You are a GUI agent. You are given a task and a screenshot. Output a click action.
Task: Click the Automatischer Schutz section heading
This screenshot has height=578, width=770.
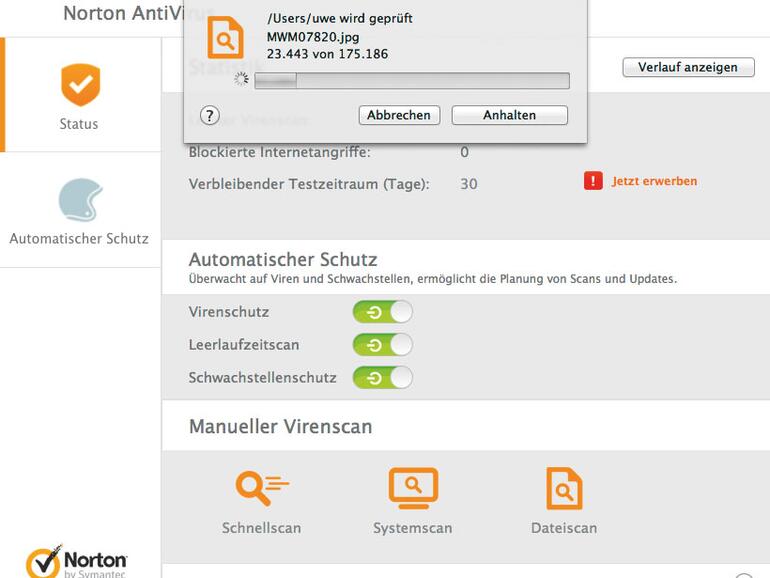click(283, 259)
